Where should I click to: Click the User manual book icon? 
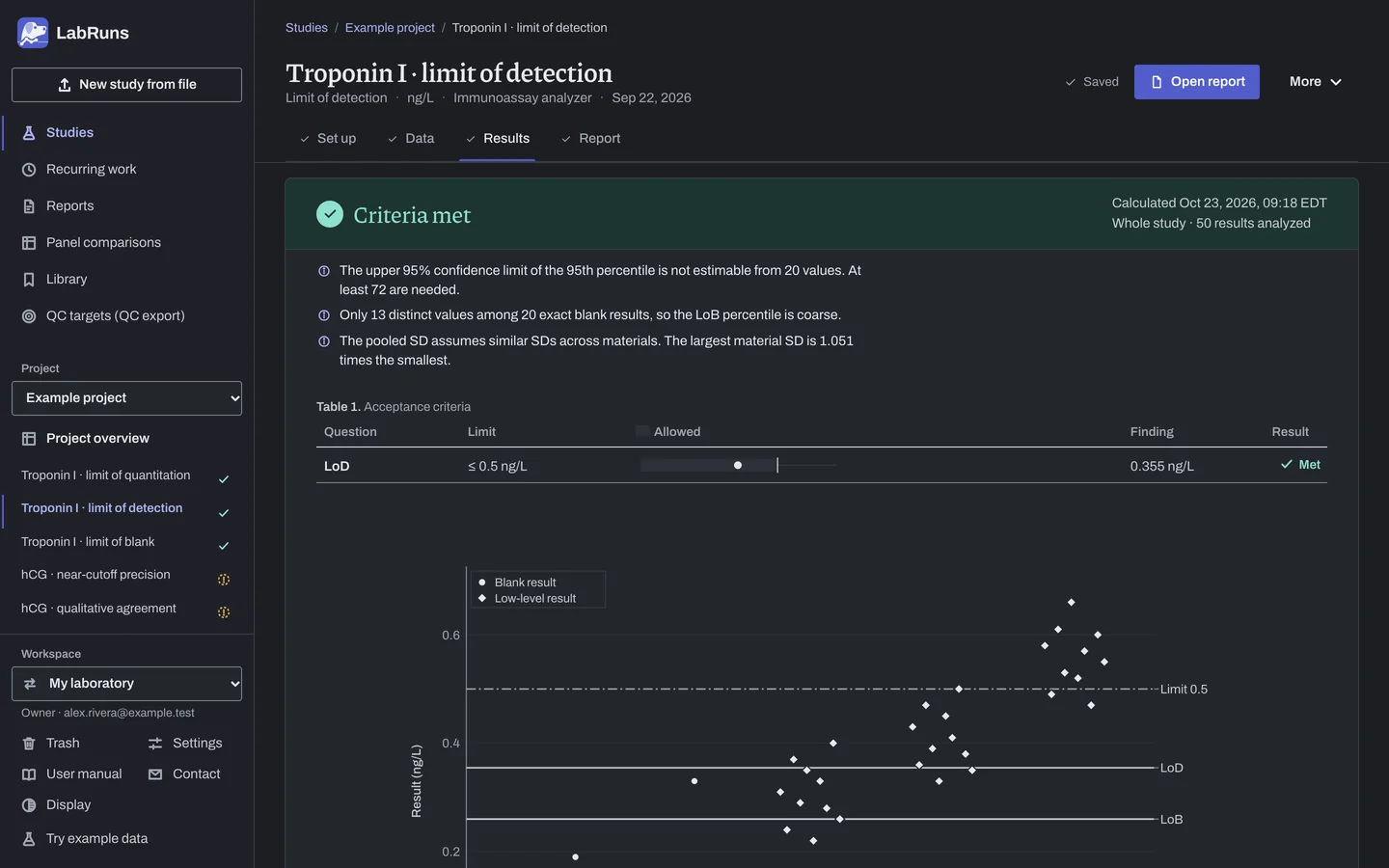coord(29,774)
